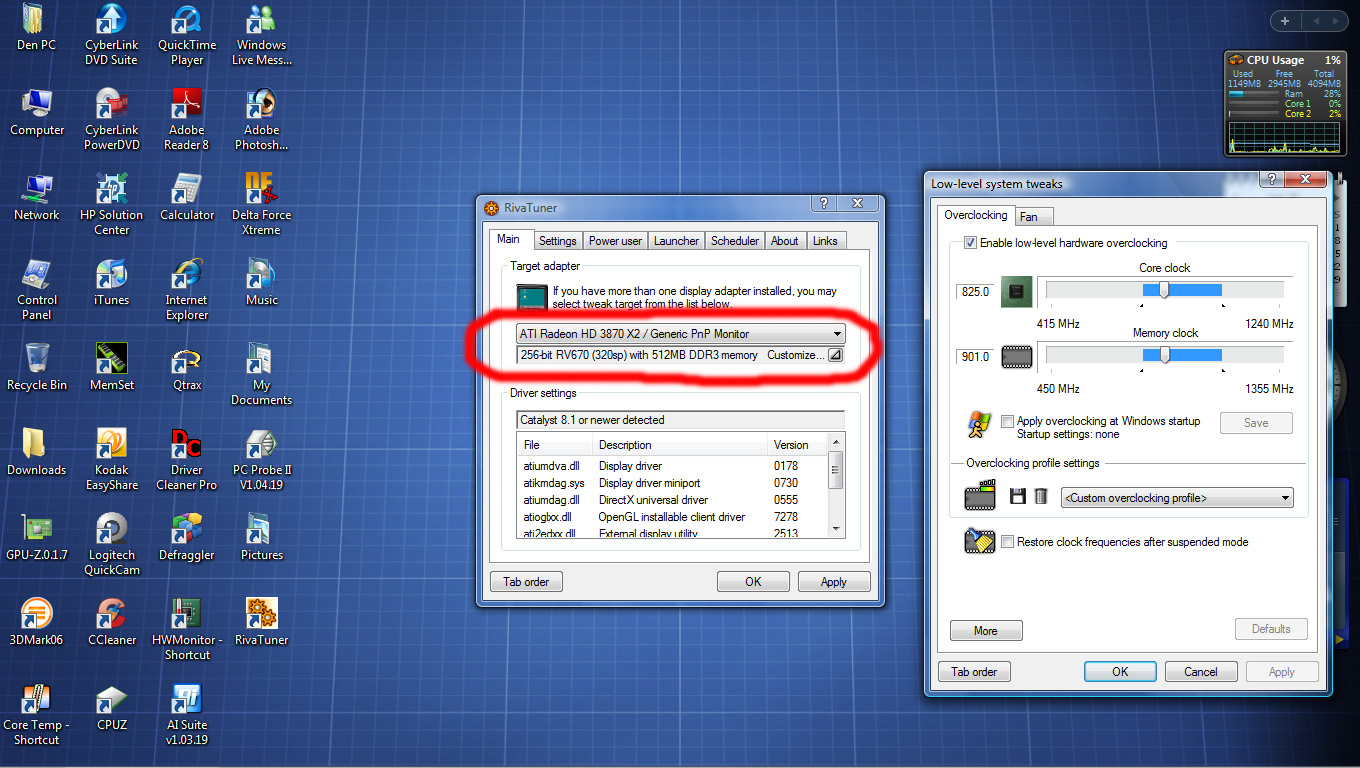Viewport: 1360px width, 768px height.
Task: Click driver file list scrollbar
Action: (836, 486)
